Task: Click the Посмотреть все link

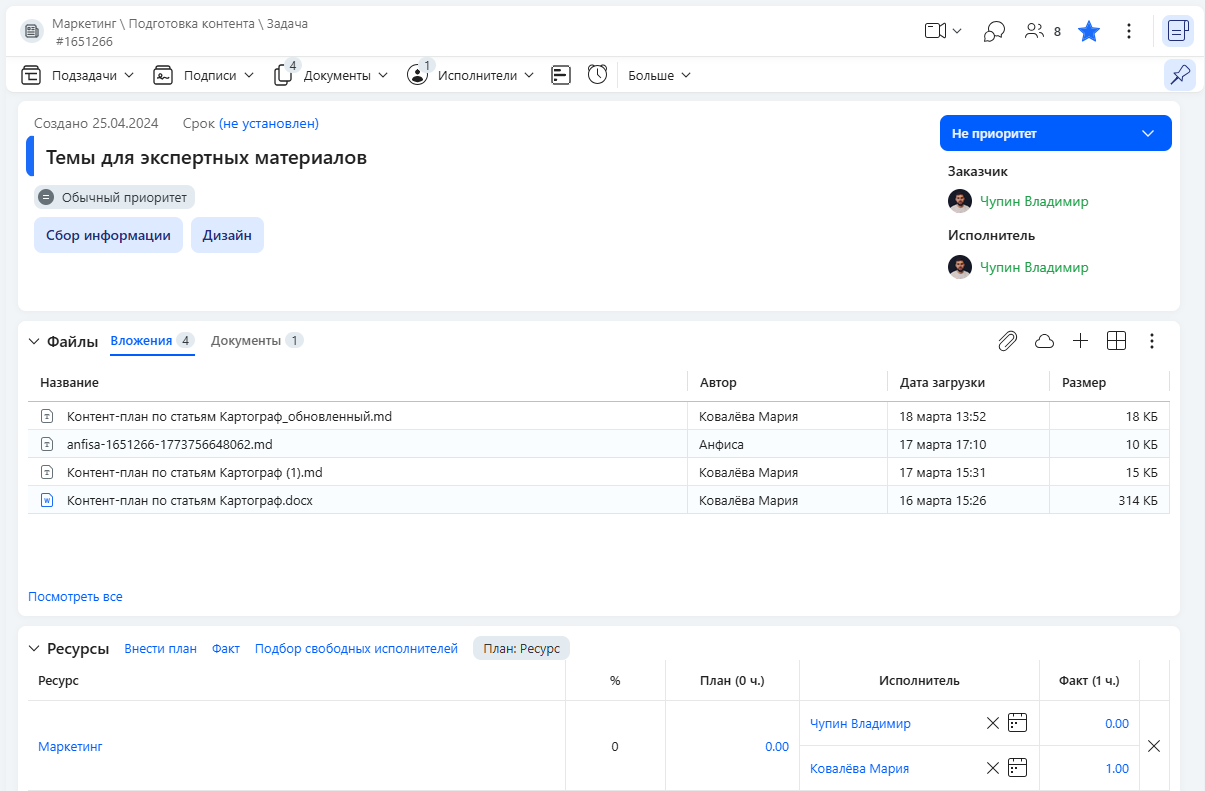Action: pyautogui.click(x=75, y=597)
